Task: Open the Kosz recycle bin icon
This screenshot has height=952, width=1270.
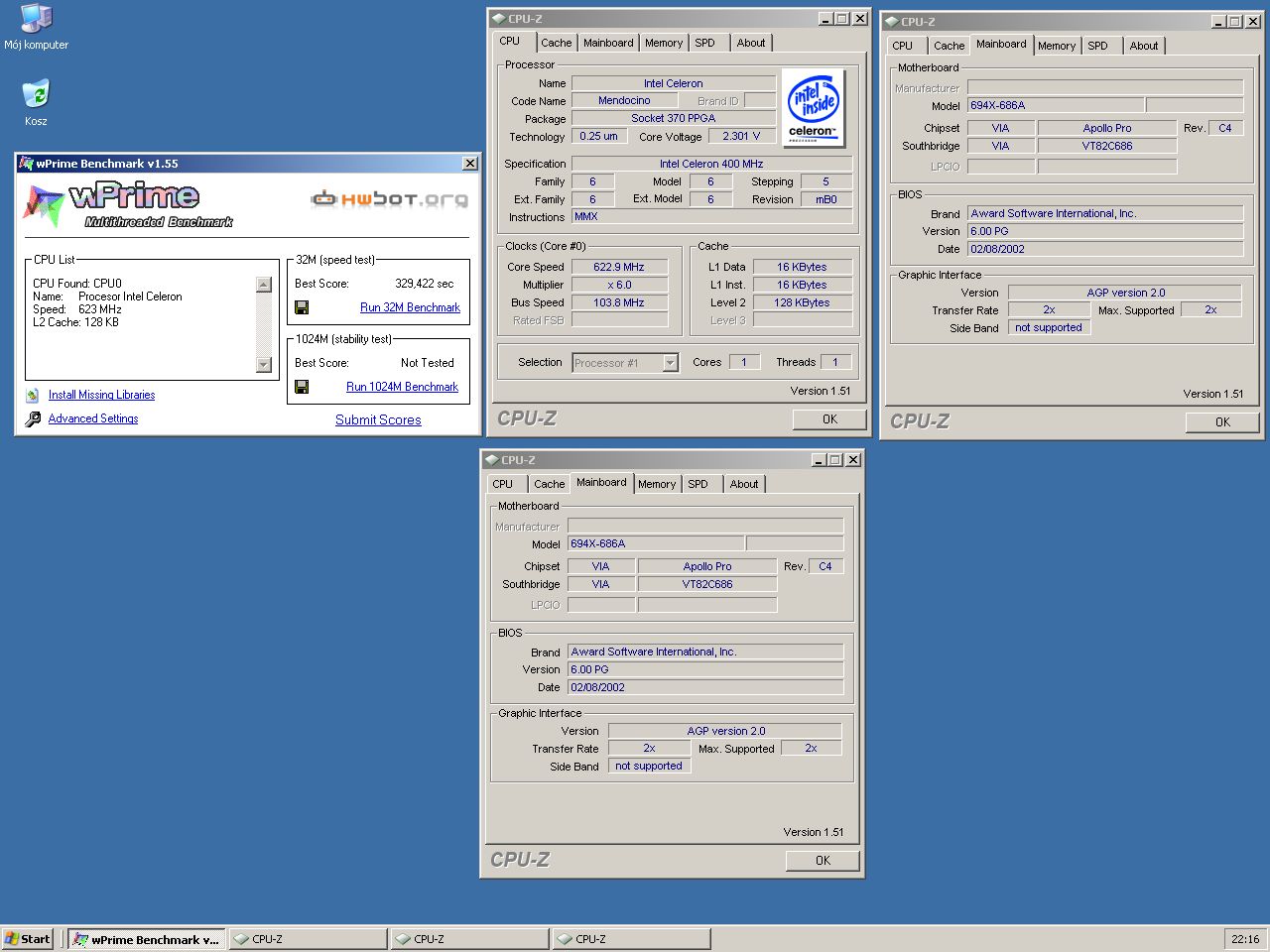Action: click(x=36, y=102)
